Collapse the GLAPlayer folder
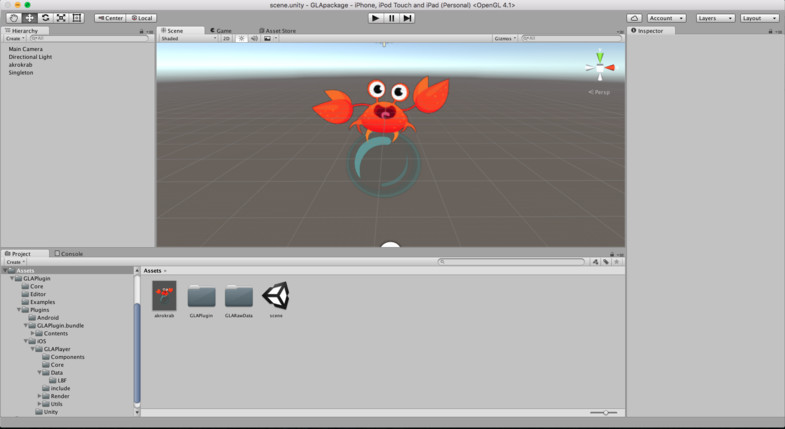785x429 pixels. point(33,349)
